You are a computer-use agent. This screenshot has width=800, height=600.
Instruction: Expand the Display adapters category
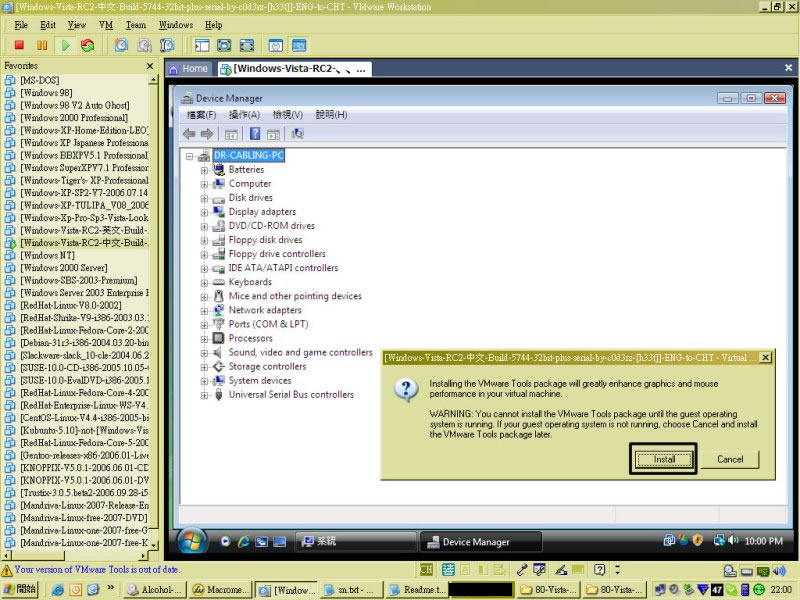click(204, 212)
